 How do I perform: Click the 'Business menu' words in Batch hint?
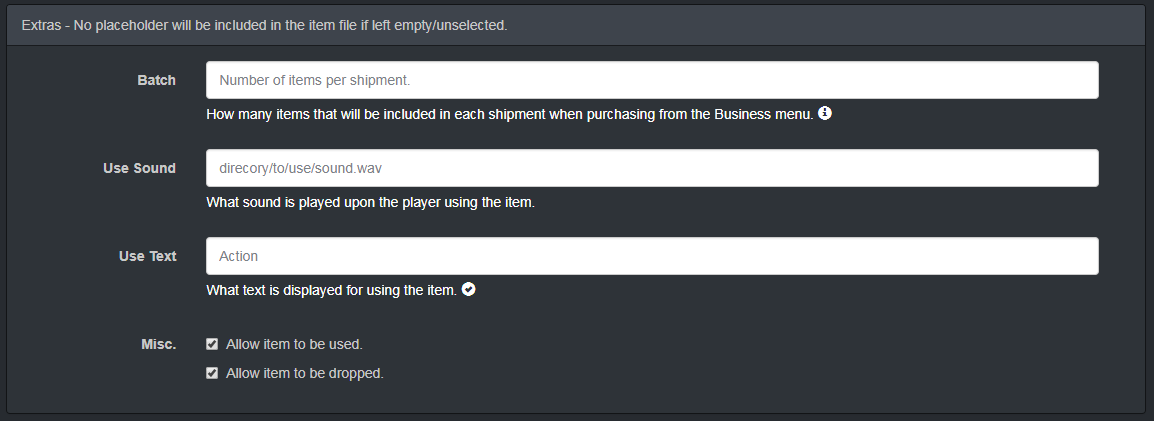[x=764, y=114]
